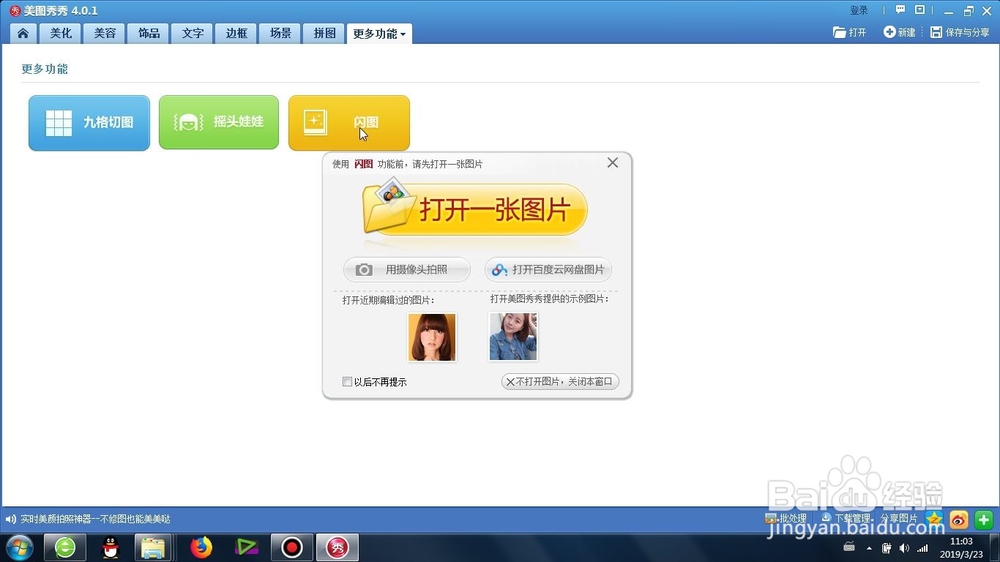Click 不打开图片，关闭本窗口 button
This screenshot has width=1000, height=562.
[x=559, y=381]
